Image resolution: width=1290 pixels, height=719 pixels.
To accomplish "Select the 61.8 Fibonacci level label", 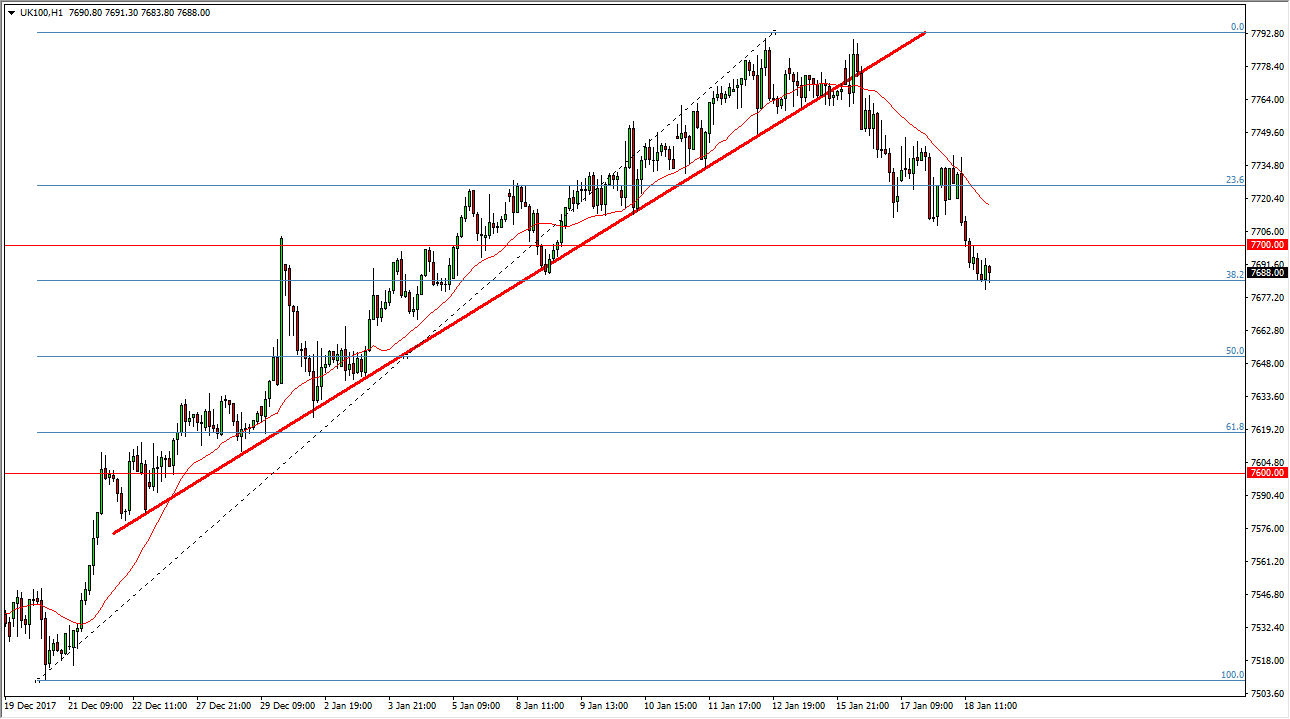I will [1235, 427].
